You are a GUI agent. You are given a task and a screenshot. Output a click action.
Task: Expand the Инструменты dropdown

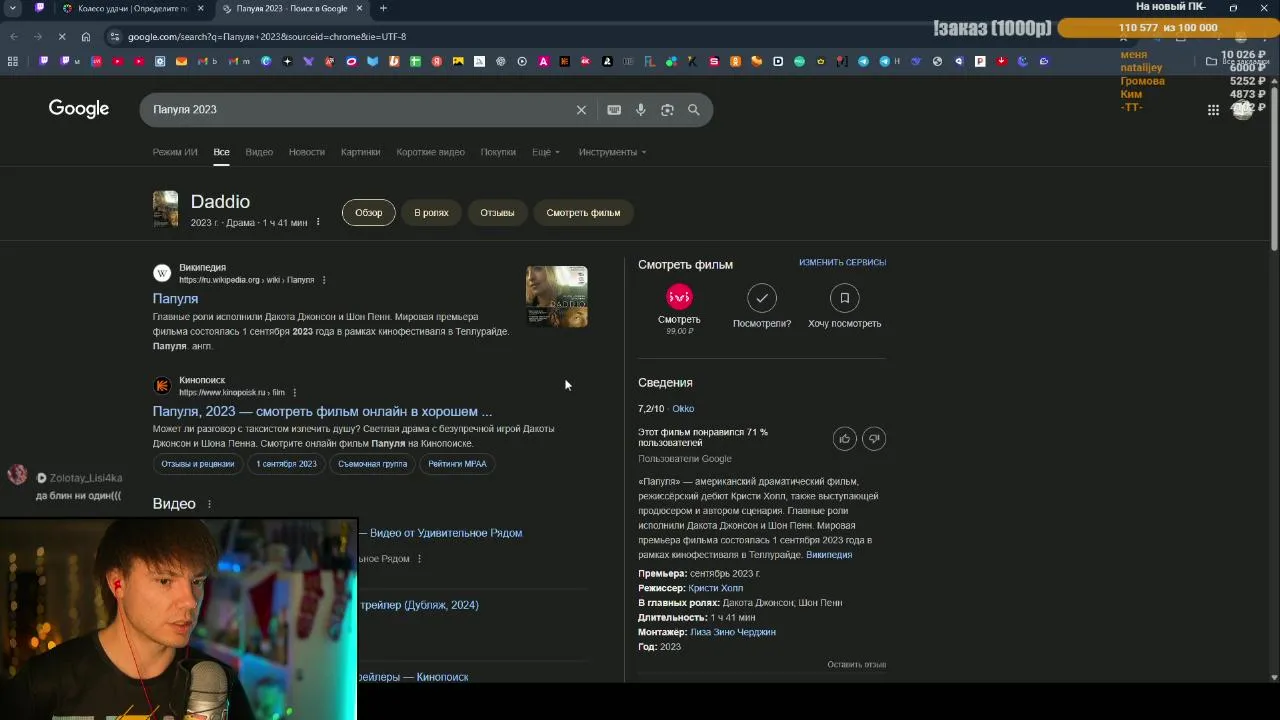coord(612,152)
